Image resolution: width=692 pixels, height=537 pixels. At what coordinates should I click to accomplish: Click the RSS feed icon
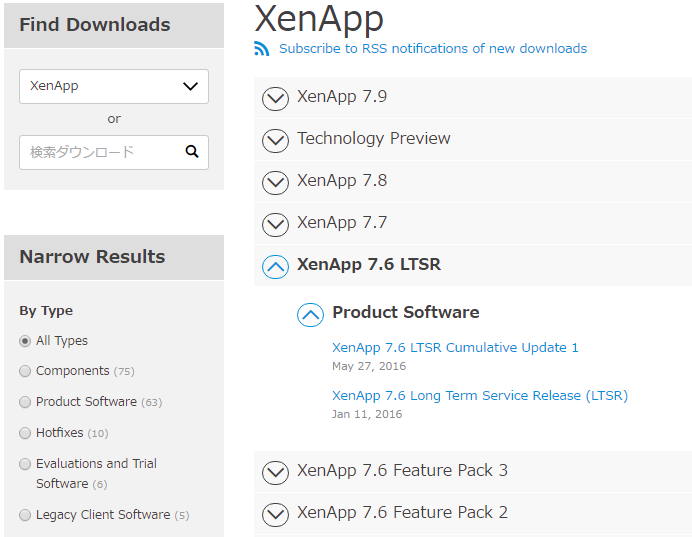click(x=262, y=49)
